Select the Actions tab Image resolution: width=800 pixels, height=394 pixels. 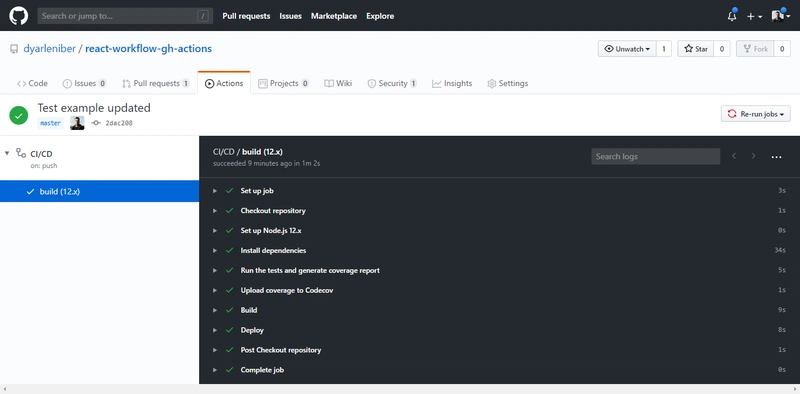click(x=224, y=83)
